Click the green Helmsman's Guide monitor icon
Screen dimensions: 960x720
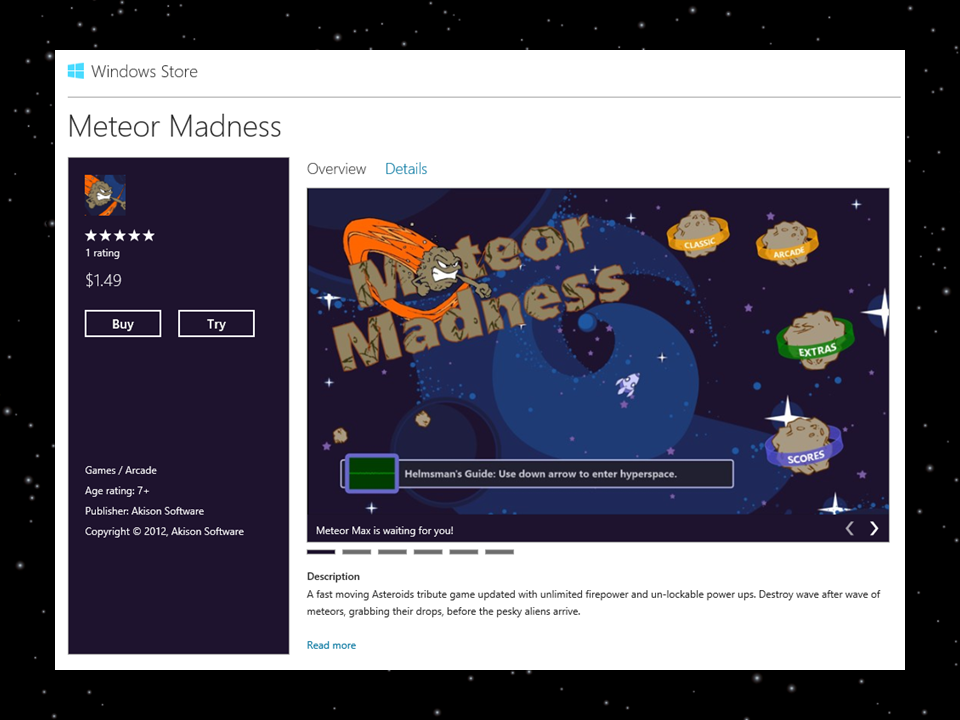pyautogui.click(x=372, y=473)
